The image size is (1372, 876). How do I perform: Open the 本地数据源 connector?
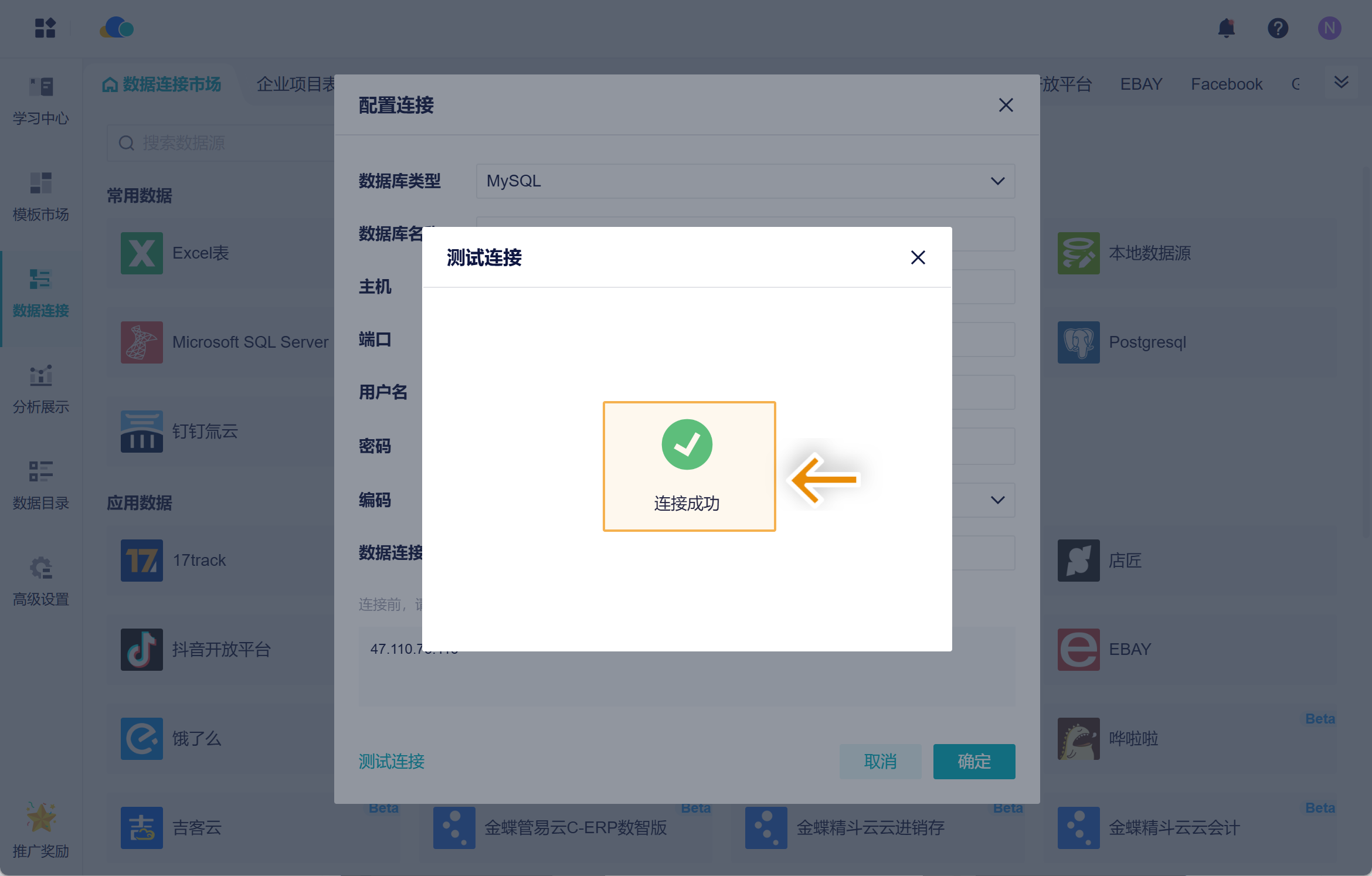click(x=1078, y=253)
